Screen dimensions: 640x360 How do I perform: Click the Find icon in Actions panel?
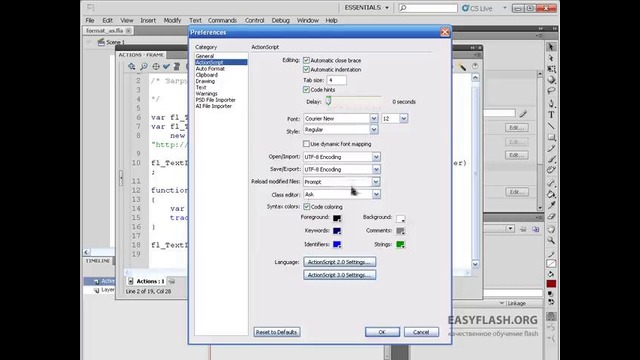tap(144, 66)
